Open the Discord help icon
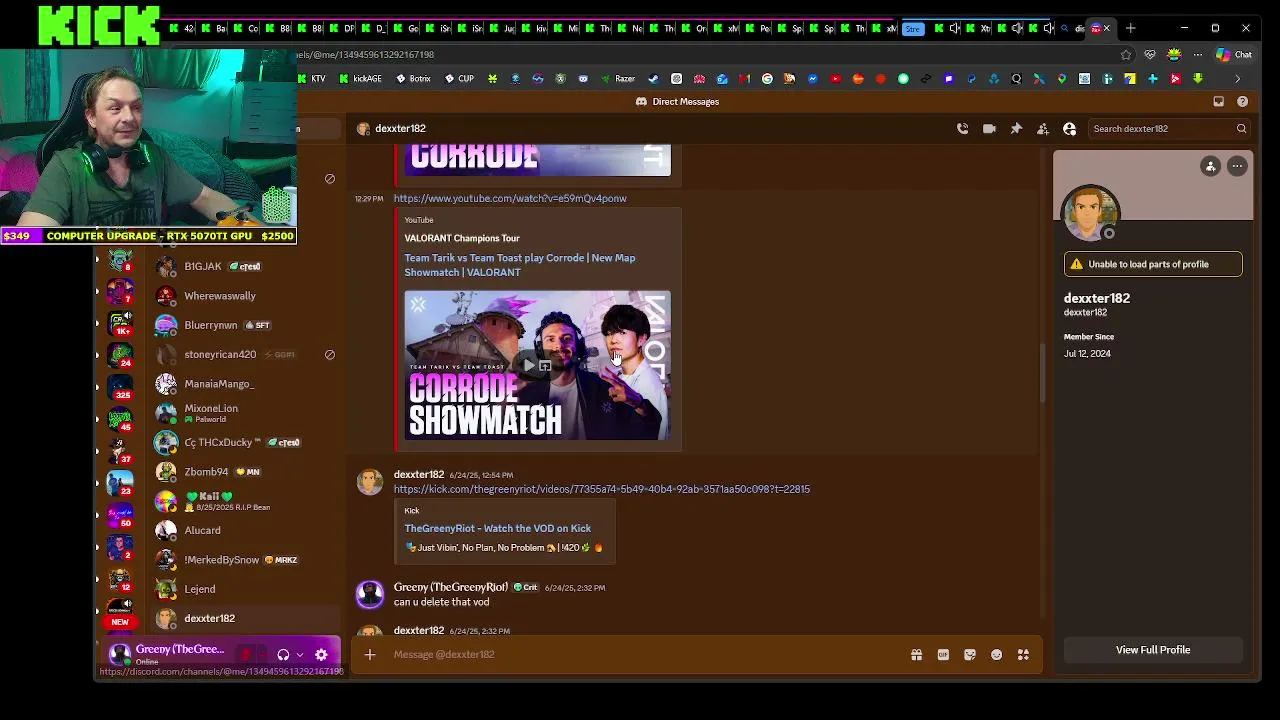Image resolution: width=1280 pixels, height=720 pixels. [x=1242, y=101]
